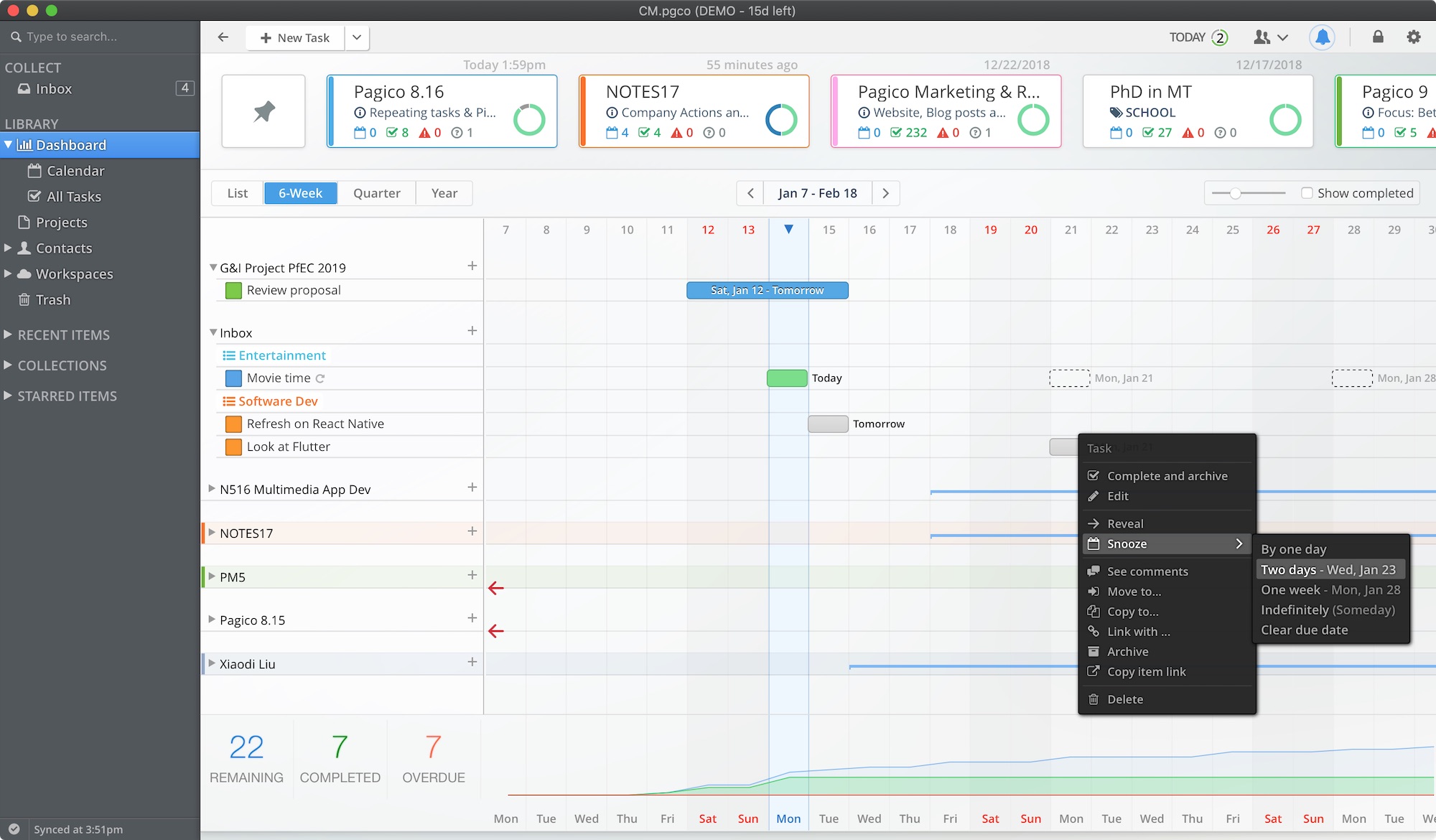Expand Workspaces in the sidebar
This screenshot has height=840, width=1436.
coord(8,274)
